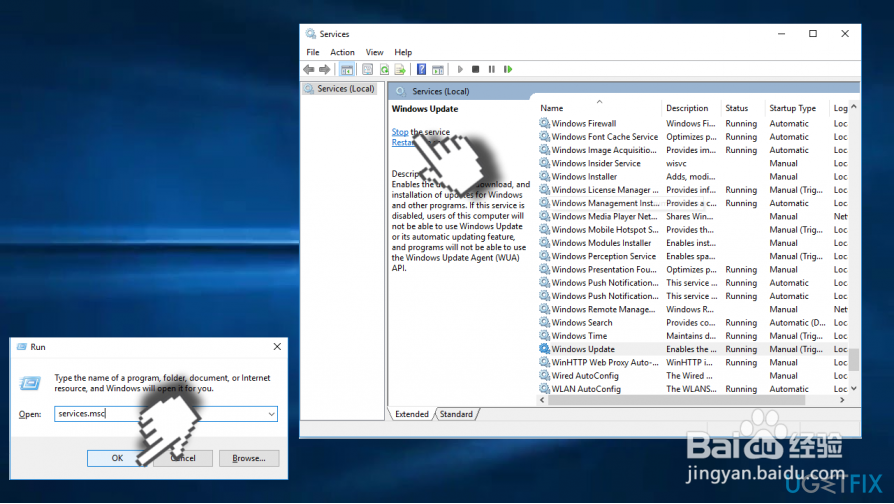Click the vertical scrollbar down arrow
The height and width of the screenshot is (504, 894).
click(x=854, y=388)
